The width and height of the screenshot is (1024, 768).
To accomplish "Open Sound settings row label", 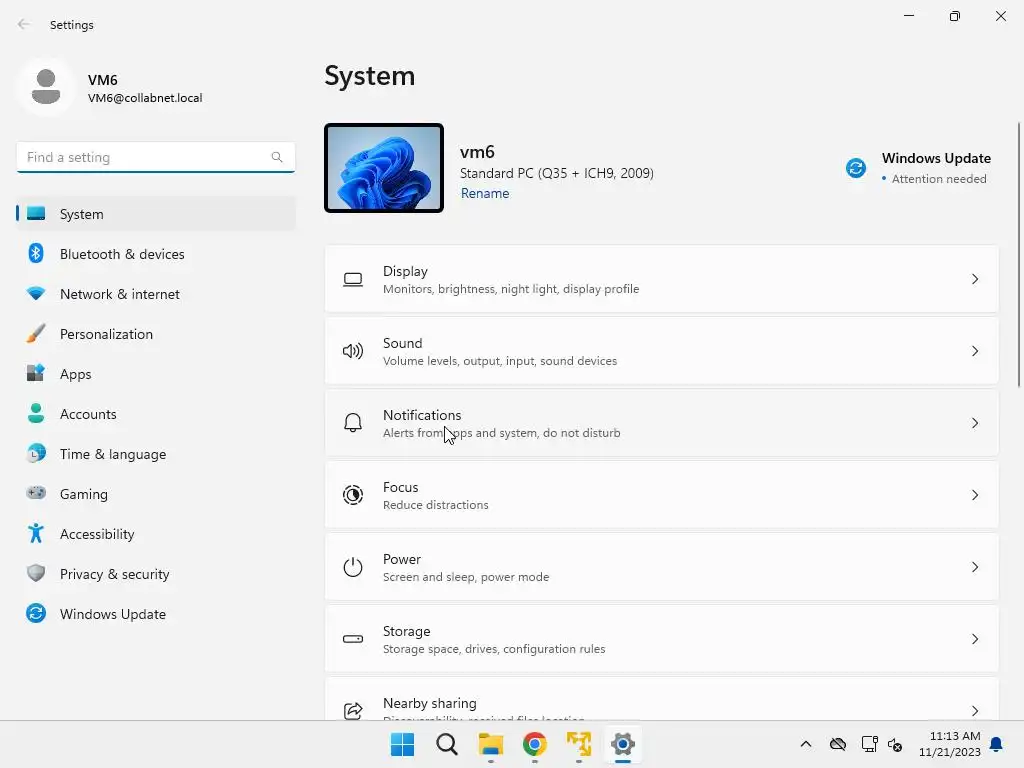I will click(x=402, y=343).
